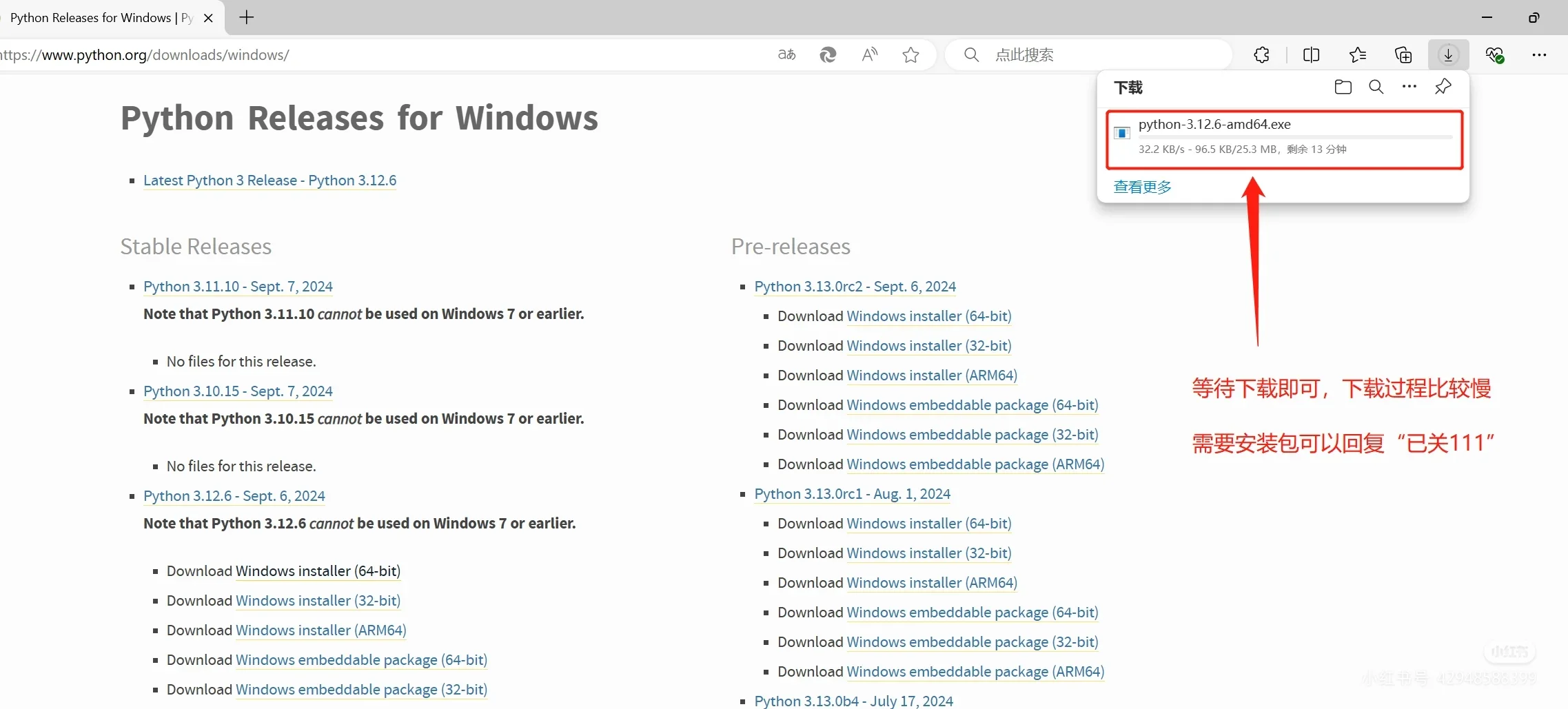Screen dimensions: 1568x709
Task: Open the browser Settings and more menu
Action: point(1539,54)
